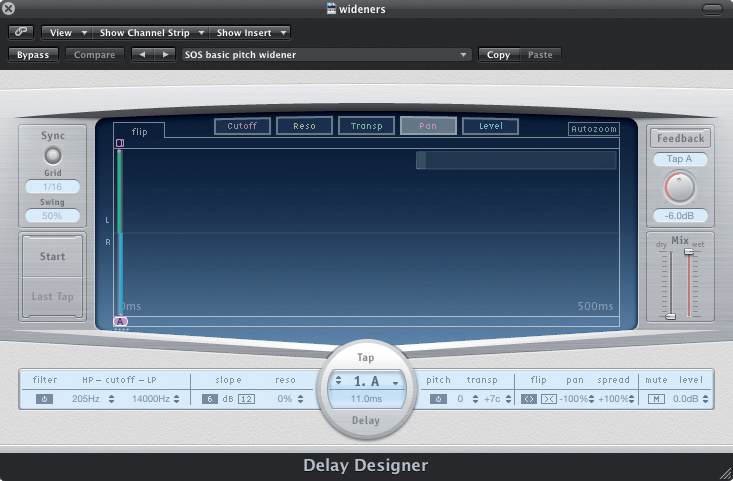Select the Reso view tab

click(x=304, y=126)
